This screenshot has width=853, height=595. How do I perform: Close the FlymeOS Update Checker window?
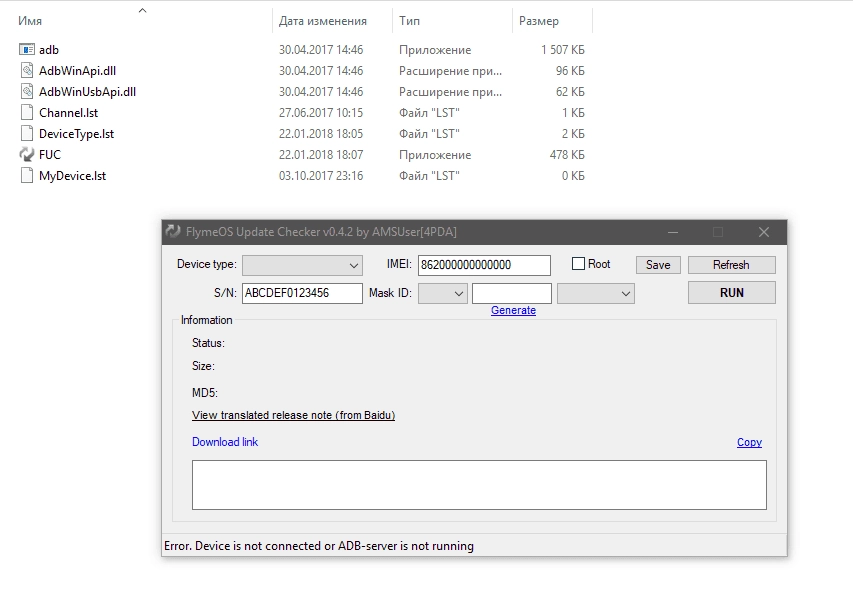764,232
